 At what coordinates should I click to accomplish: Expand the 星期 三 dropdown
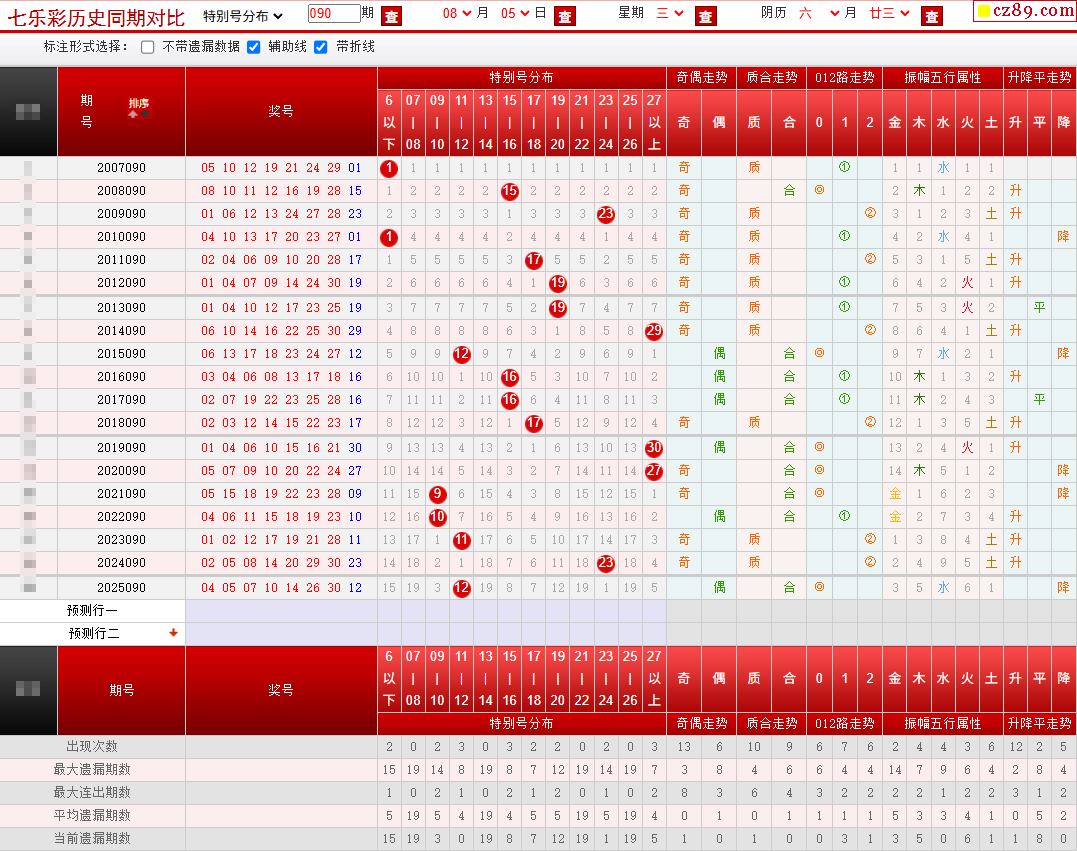pos(670,14)
